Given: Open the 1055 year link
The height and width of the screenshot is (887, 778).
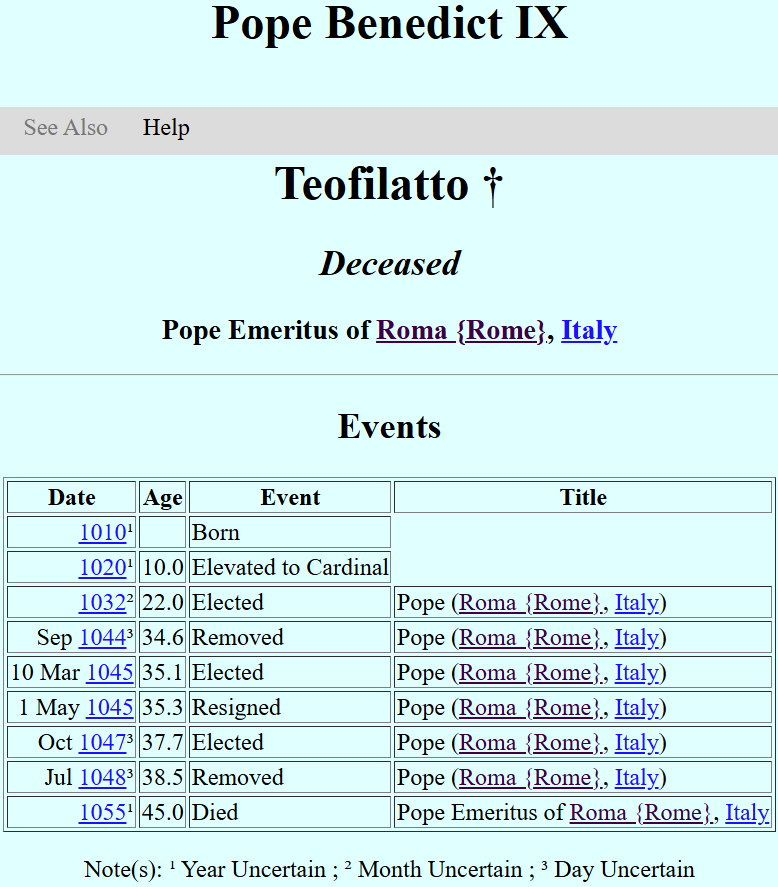Looking at the screenshot, I should (x=102, y=813).
